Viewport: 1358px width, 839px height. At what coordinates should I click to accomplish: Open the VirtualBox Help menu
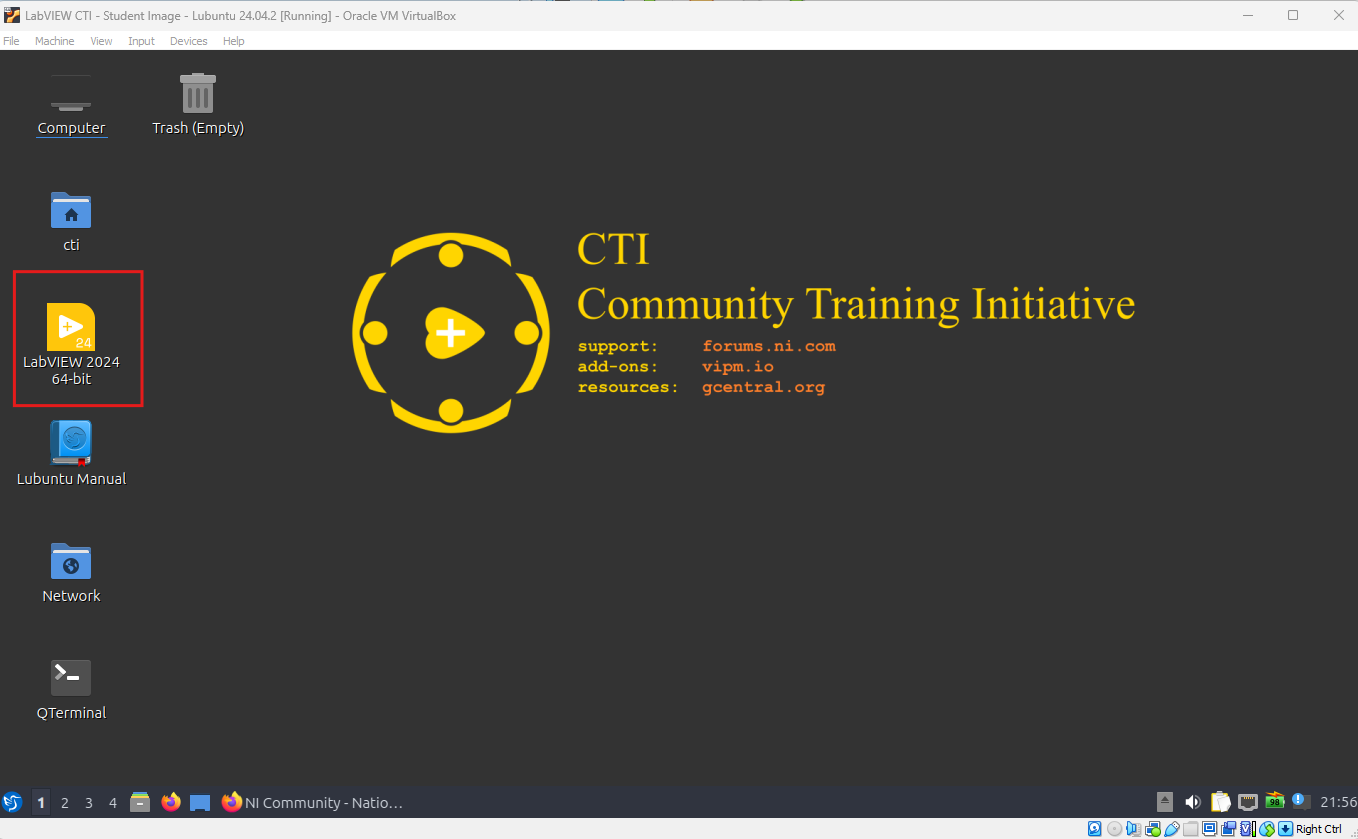pyautogui.click(x=233, y=41)
